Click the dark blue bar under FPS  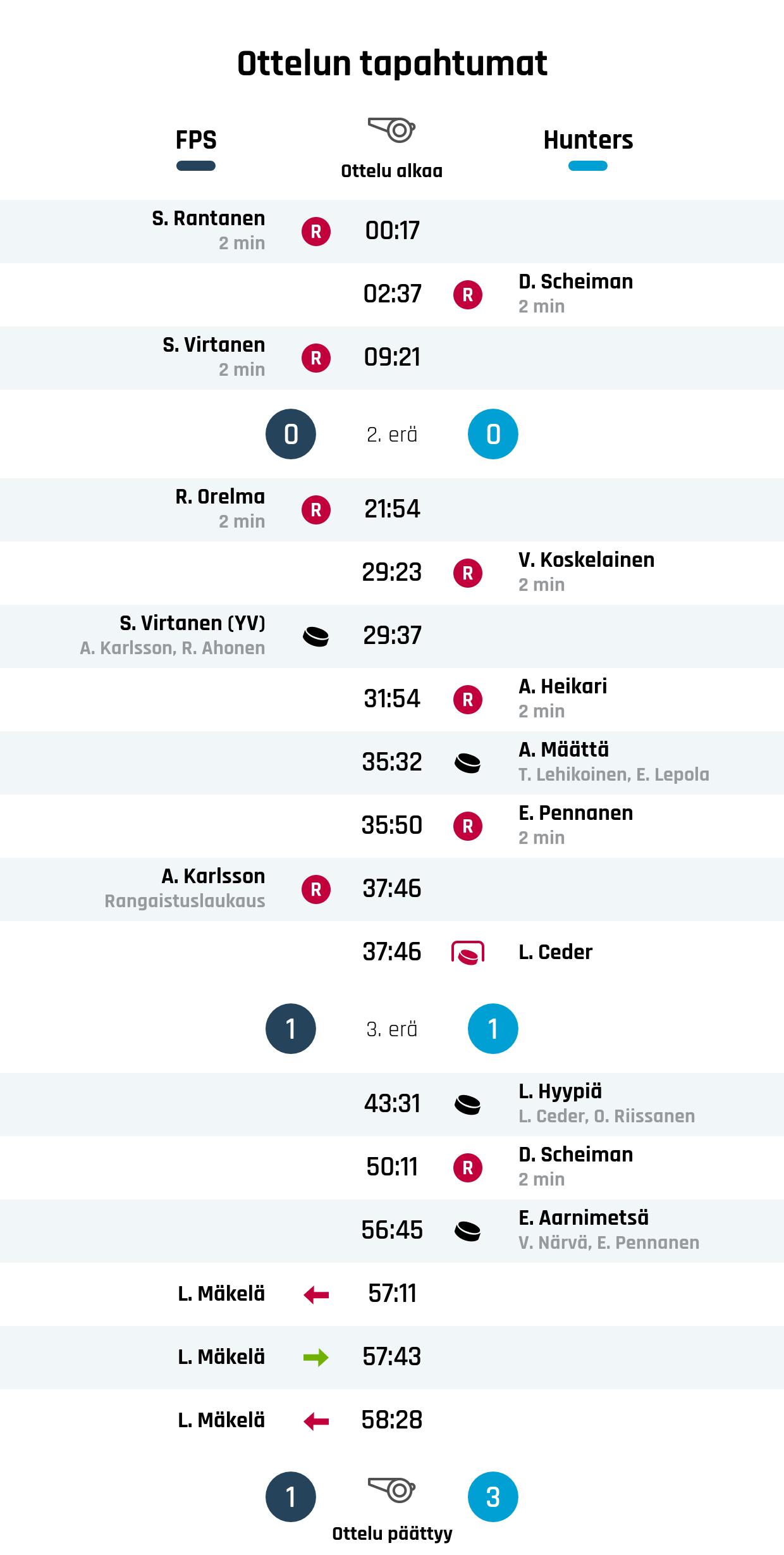pyautogui.click(x=196, y=166)
